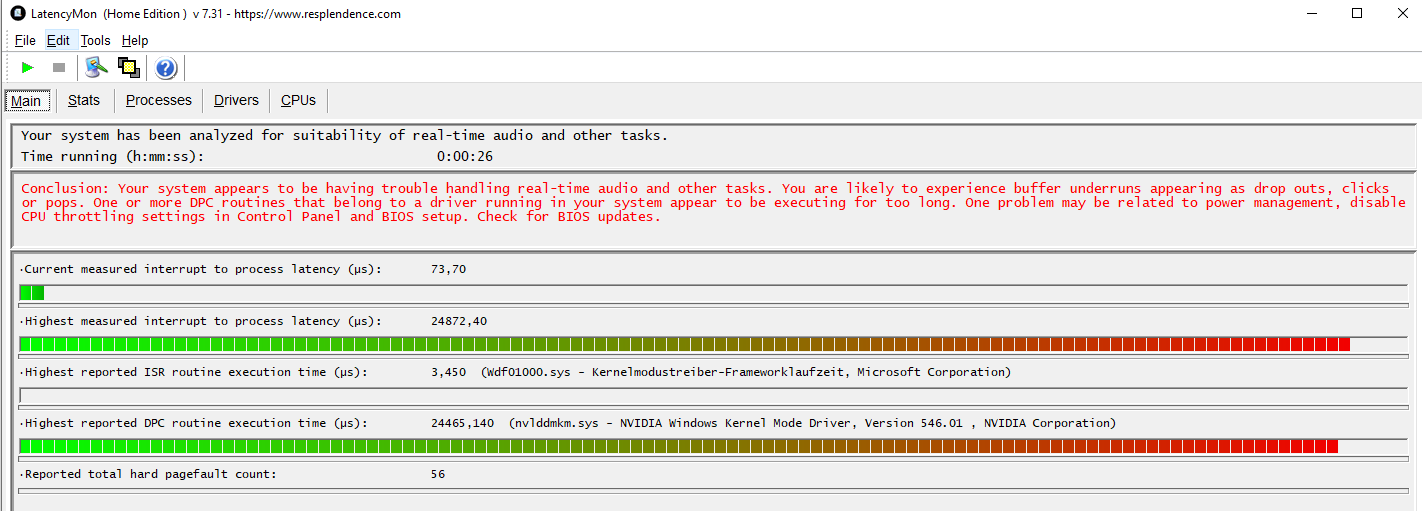
Task: Open help with the blue question mark icon
Action: pyautogui.click(x=166, y=68)
